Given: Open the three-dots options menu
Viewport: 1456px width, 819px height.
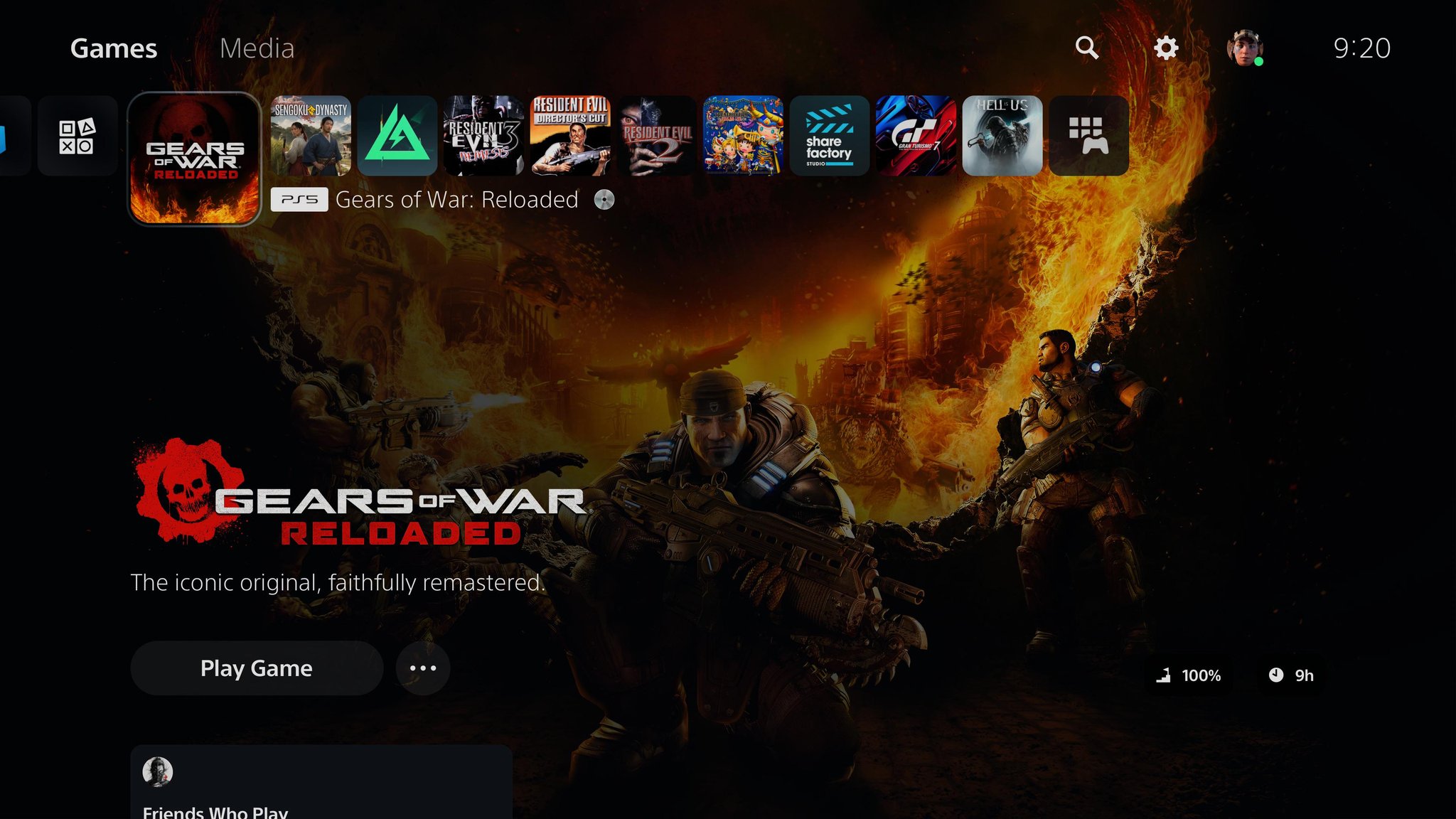Looking at the screenshot, I should tap(423, 668).
